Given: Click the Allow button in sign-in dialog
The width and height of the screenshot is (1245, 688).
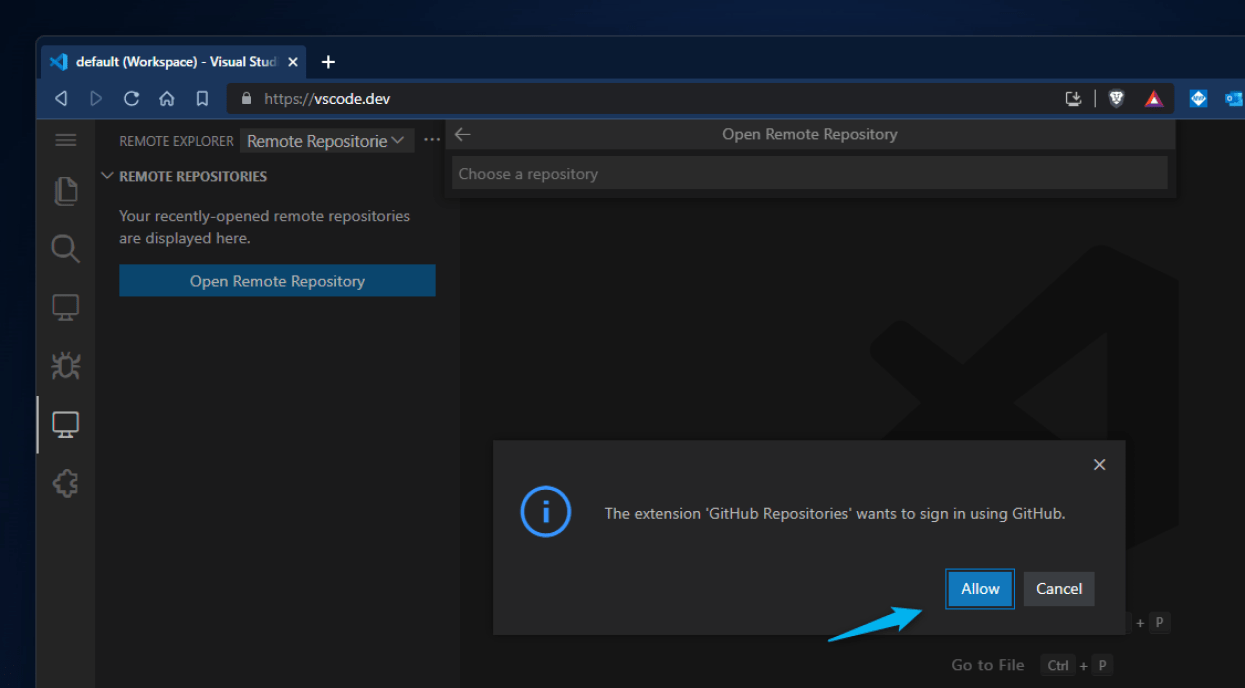Looking at the screenshot, I should click(x=980, y=589).
